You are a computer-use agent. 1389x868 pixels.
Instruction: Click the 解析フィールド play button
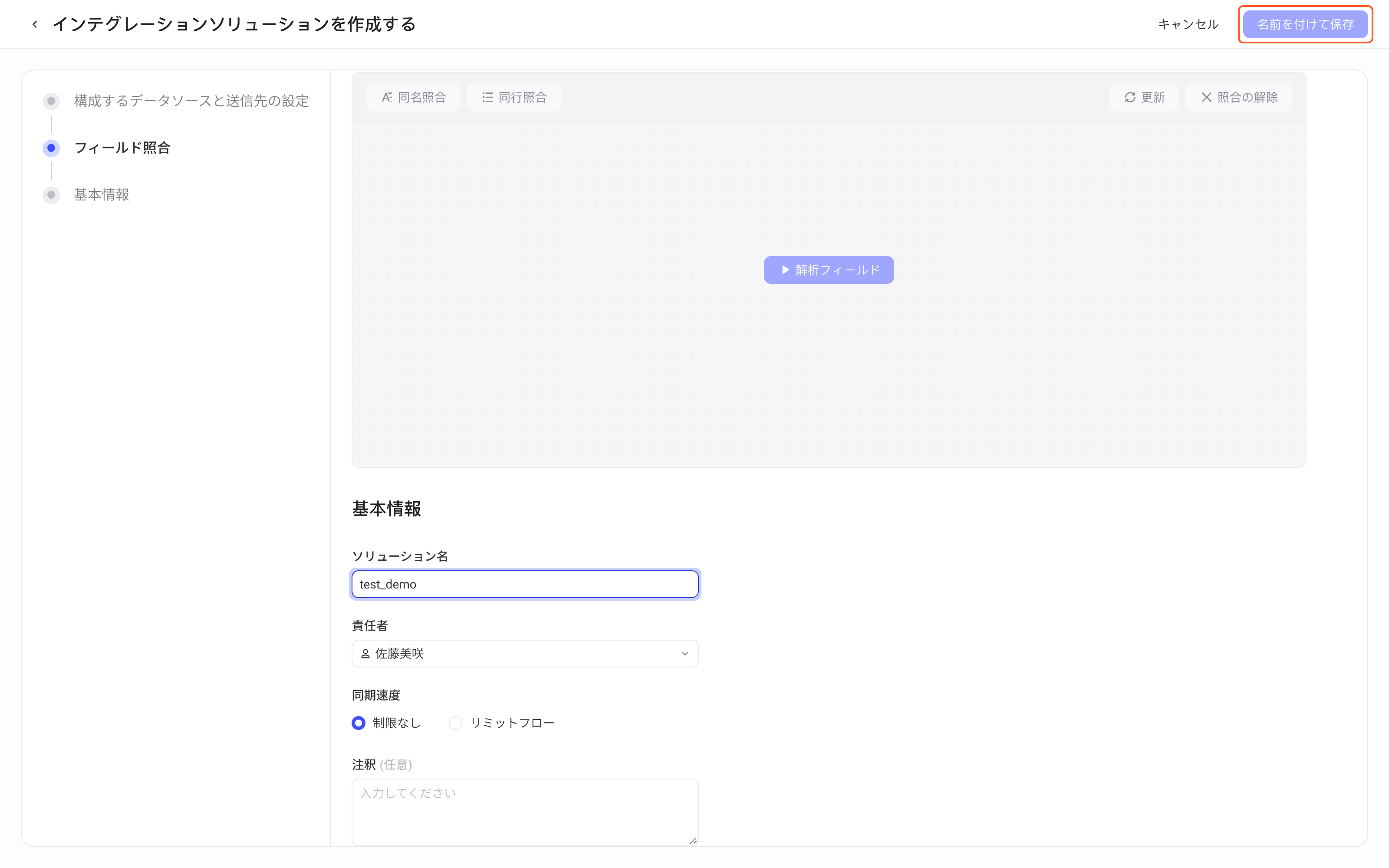tap(829, 270)
